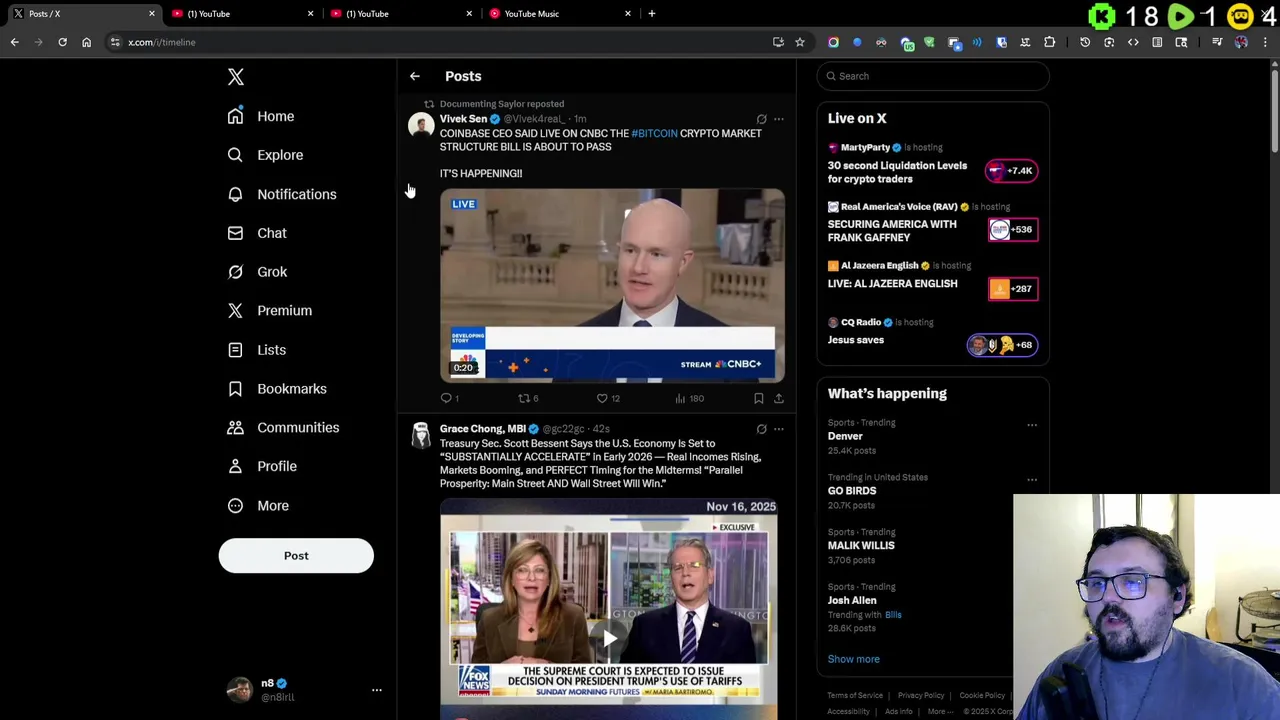Image resolution: width=1280 pixels, height=720 pixels.
Task: Repost Vivek Sen's post
Action: [x=527, y=398]
